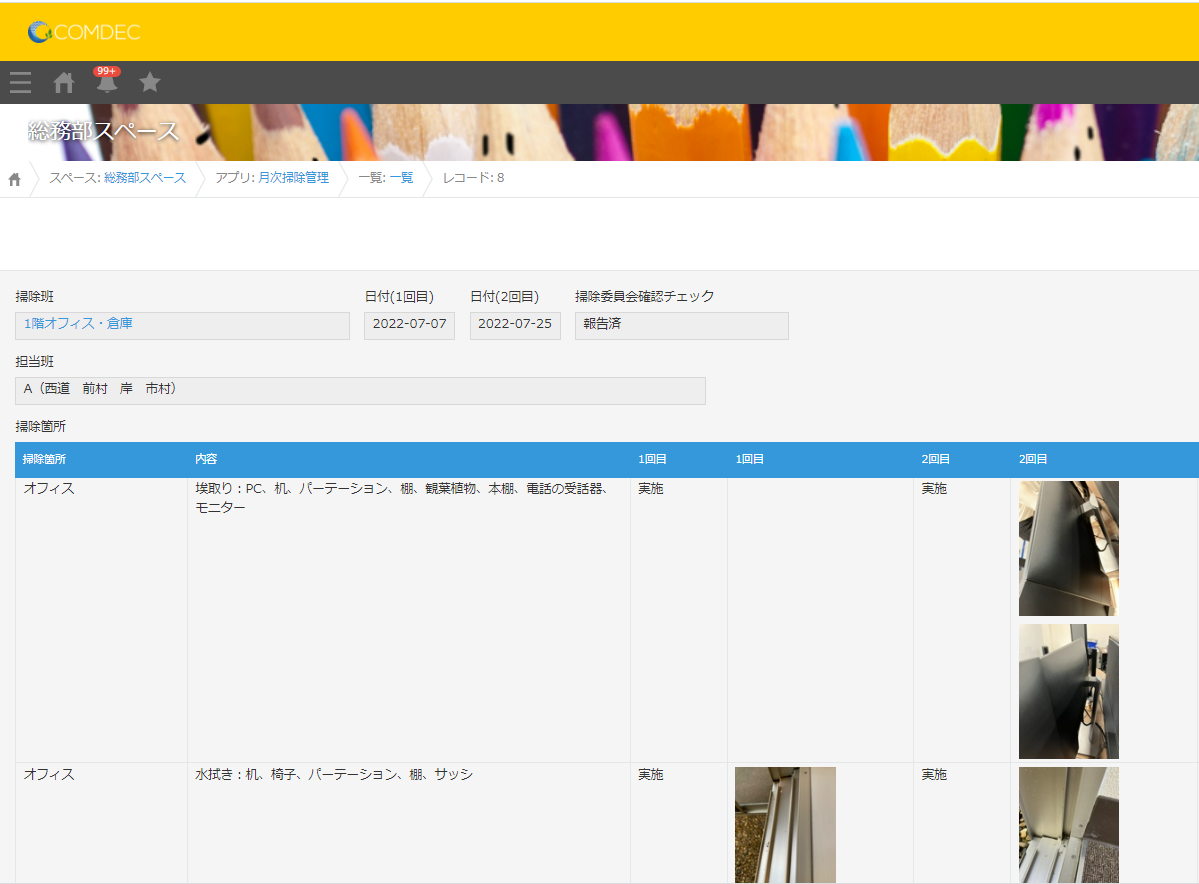The width and height of the screenshot is (1199, 884).
Task: Click the レコード: 8 breadcrumb text
Action: click(x=473, y=177)
